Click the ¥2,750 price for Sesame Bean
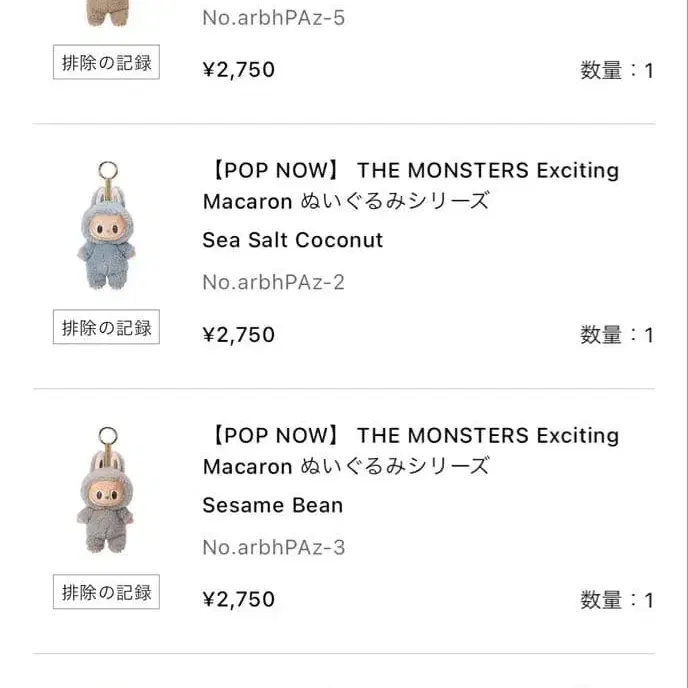Image resolution: width=688 pixels, height=688 pixels. click(238, 600)
